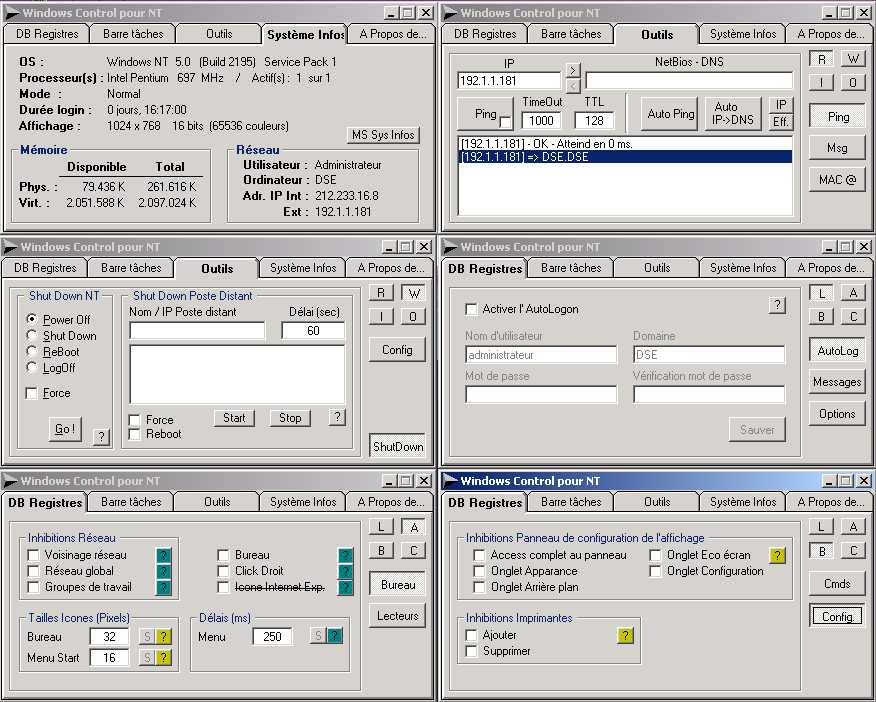This screenshot has width=876, height=702.
Task: Click the help icon beside Activer l'AutoLogon
Action: 776,305
